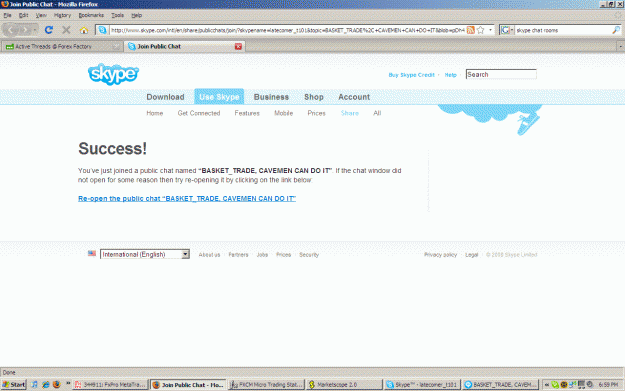
Task: Click the Firefox URL address field
Action: tap(287, 30)
